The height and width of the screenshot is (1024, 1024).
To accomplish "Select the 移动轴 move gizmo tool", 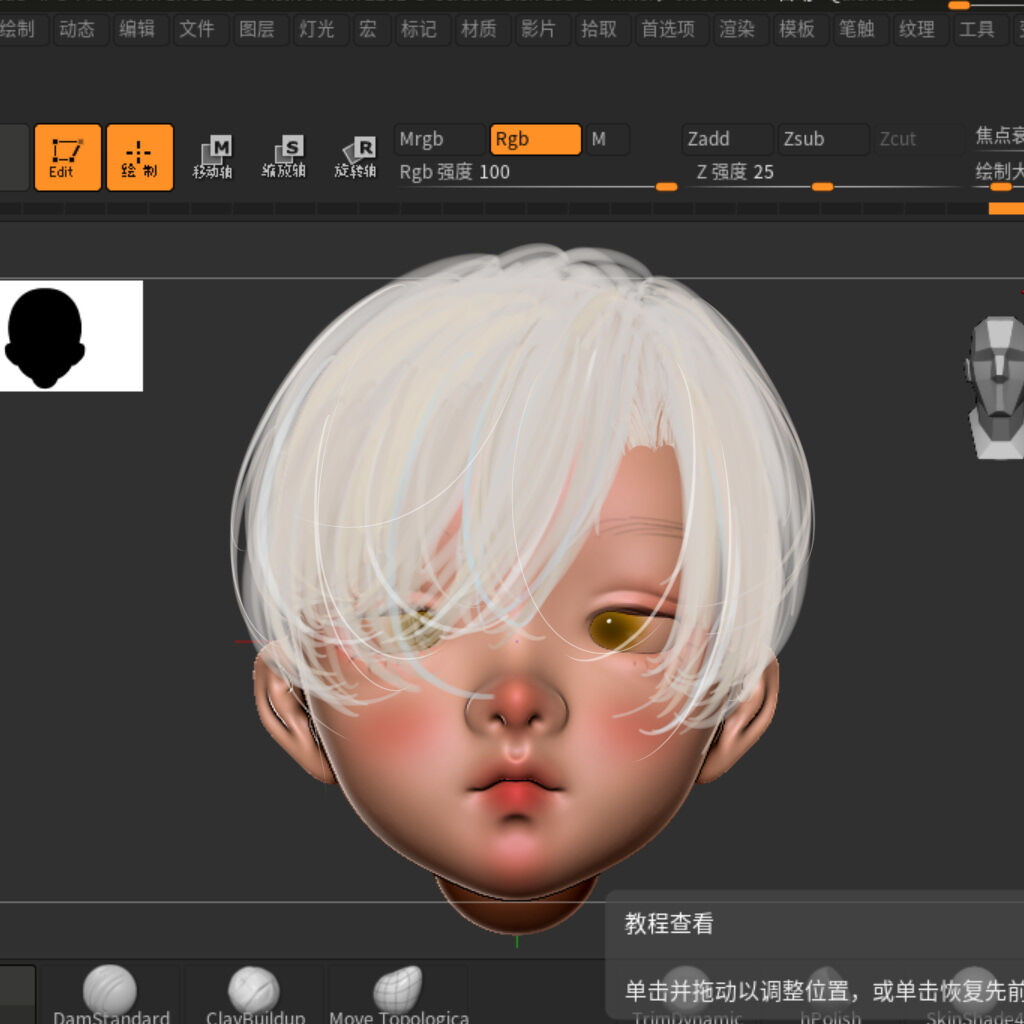I will point(212,157).
